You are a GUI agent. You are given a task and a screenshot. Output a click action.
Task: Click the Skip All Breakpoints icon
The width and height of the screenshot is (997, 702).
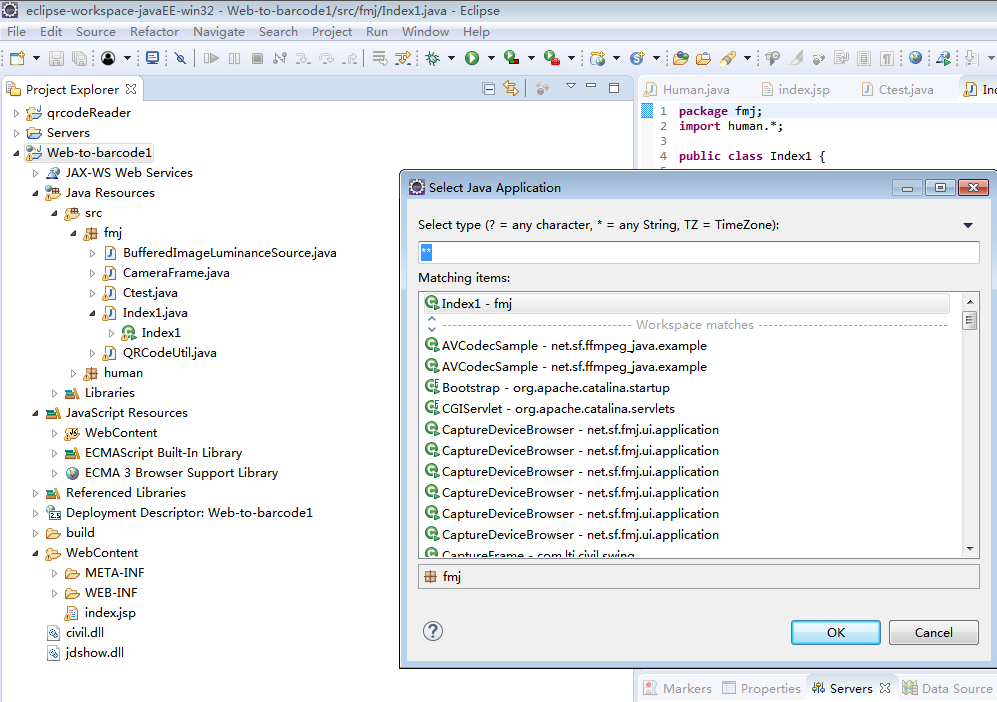pos(181,58)
